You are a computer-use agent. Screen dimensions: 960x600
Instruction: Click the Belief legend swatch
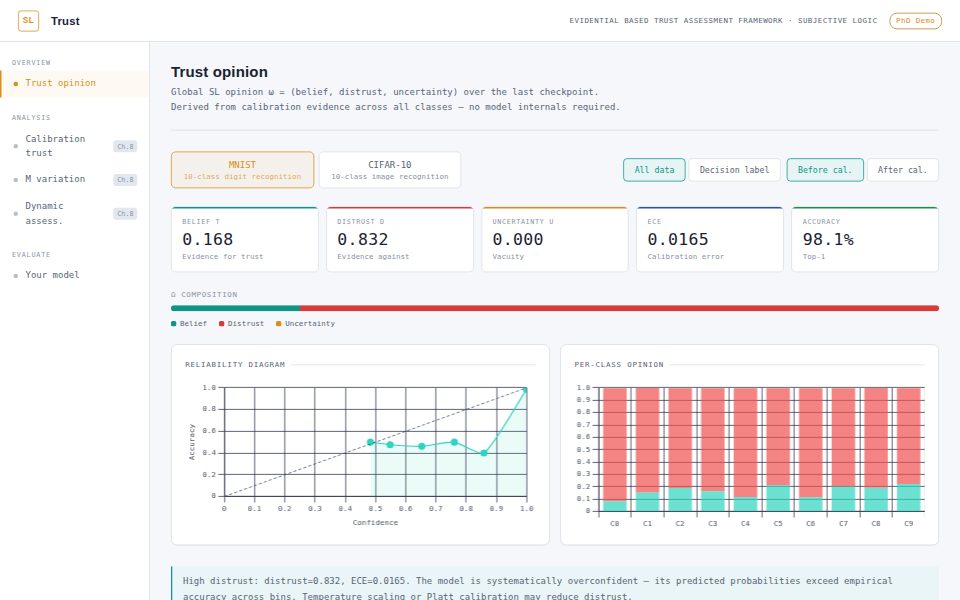(x=174, y=324)
